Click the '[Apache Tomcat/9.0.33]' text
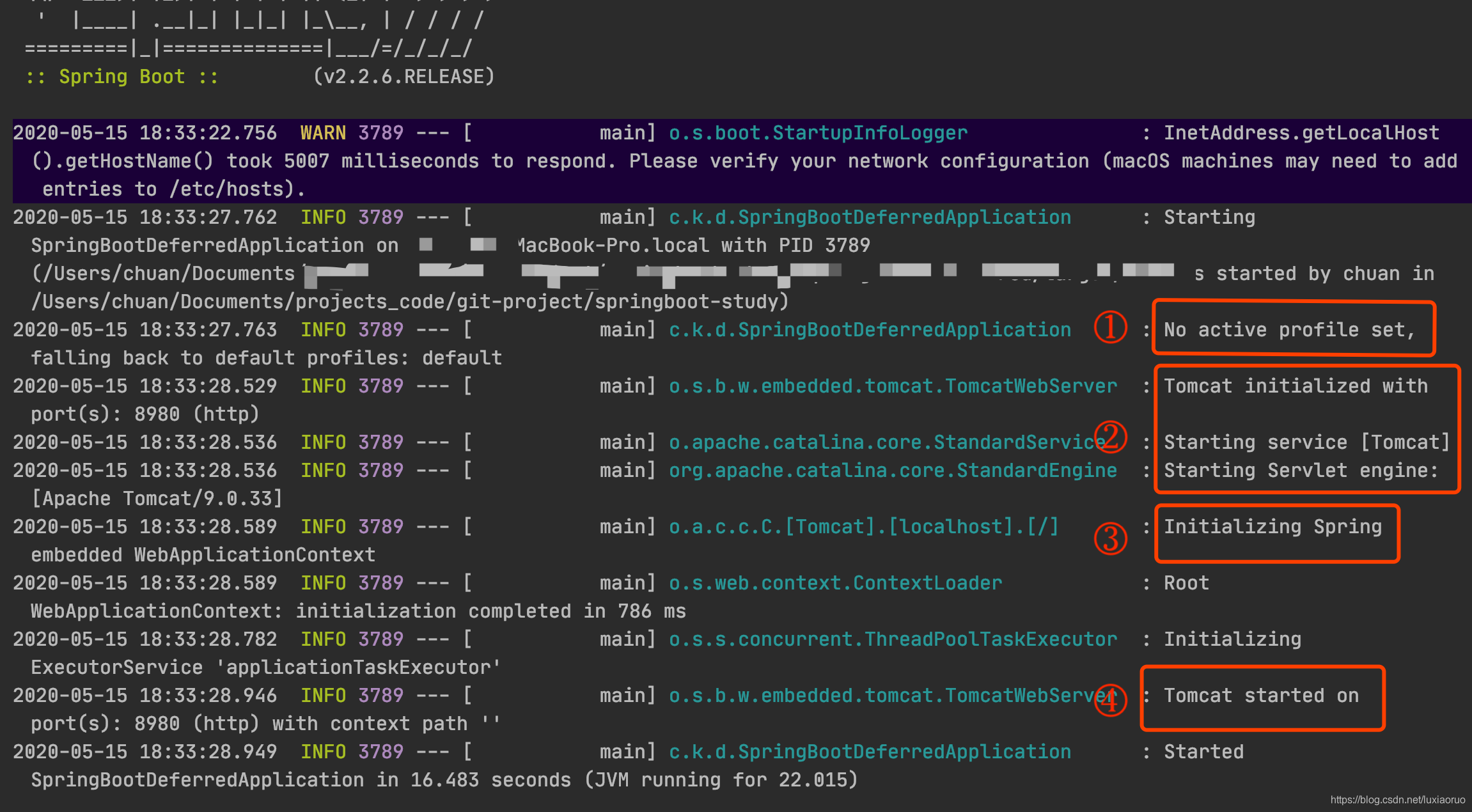The width and height of the screenshot is (1472, 812). point(157,499)
